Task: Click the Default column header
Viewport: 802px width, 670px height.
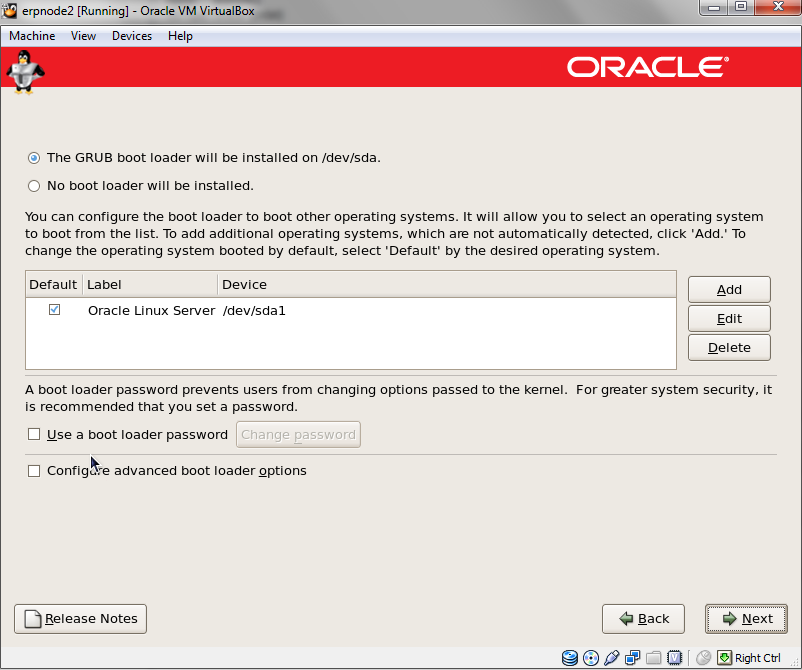Action: point(53,284)
